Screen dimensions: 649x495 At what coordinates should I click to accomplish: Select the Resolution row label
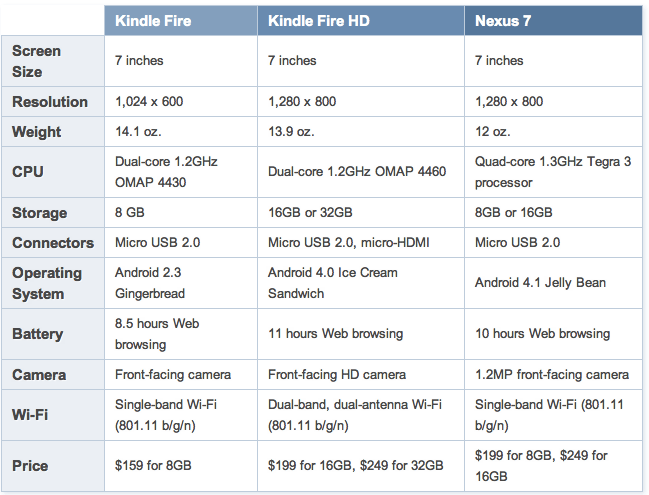pyautogui.click(x=50, y=102)
